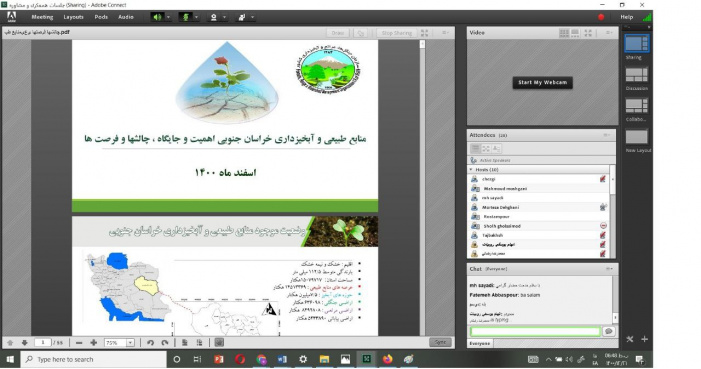Click the layout tools wrench icon
701x369 pixels.
(630, 339)
